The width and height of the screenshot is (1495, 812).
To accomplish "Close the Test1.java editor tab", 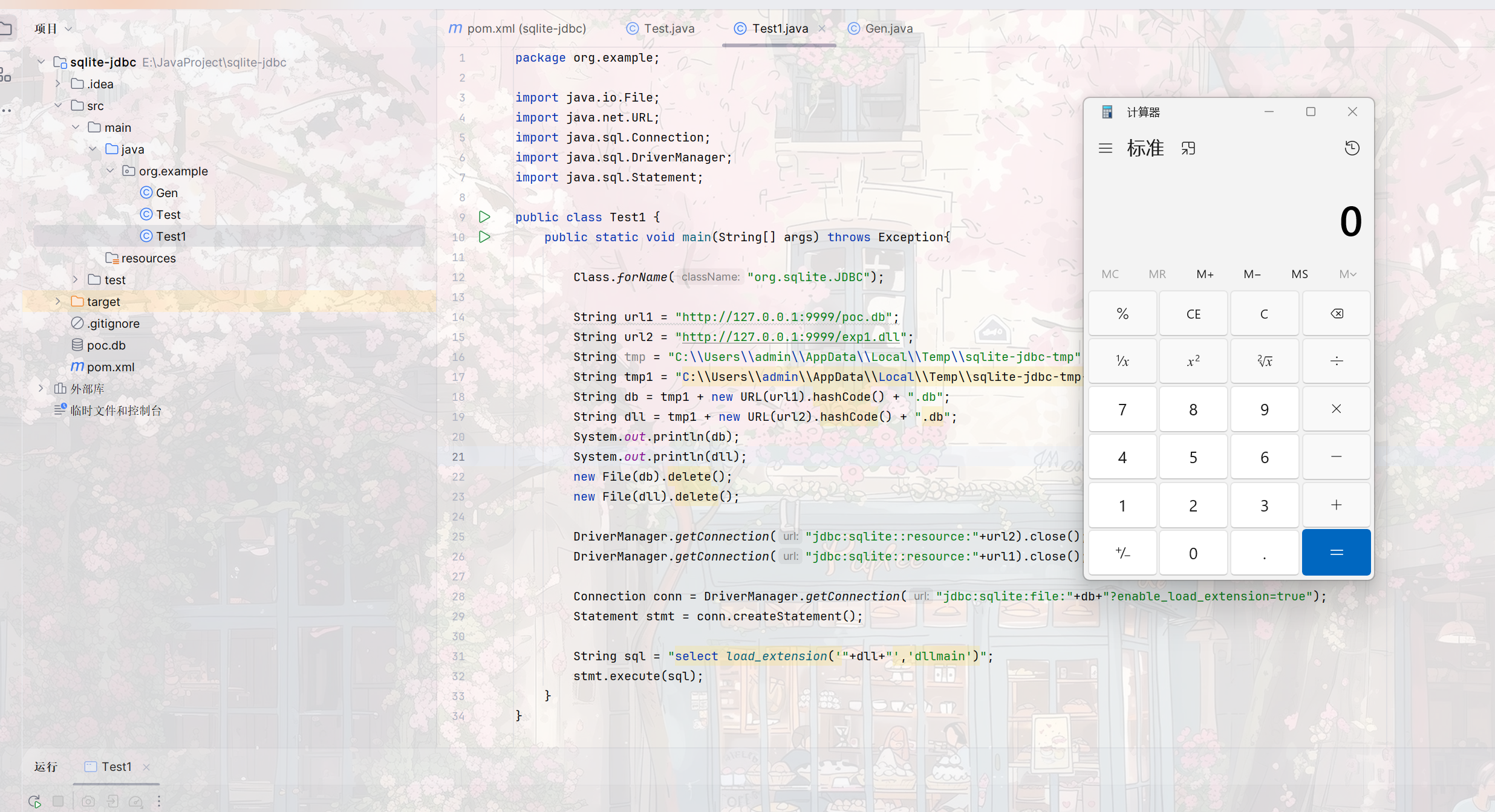I will (x=822, y=28).
